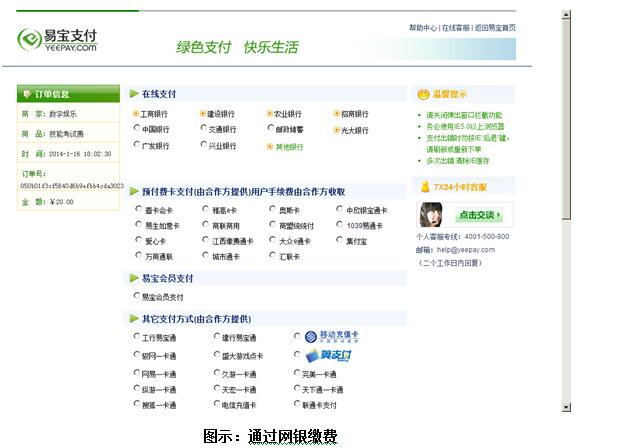Click the order amount ¥20.00
Screen dimensions: 620x448
pos(62,202)
